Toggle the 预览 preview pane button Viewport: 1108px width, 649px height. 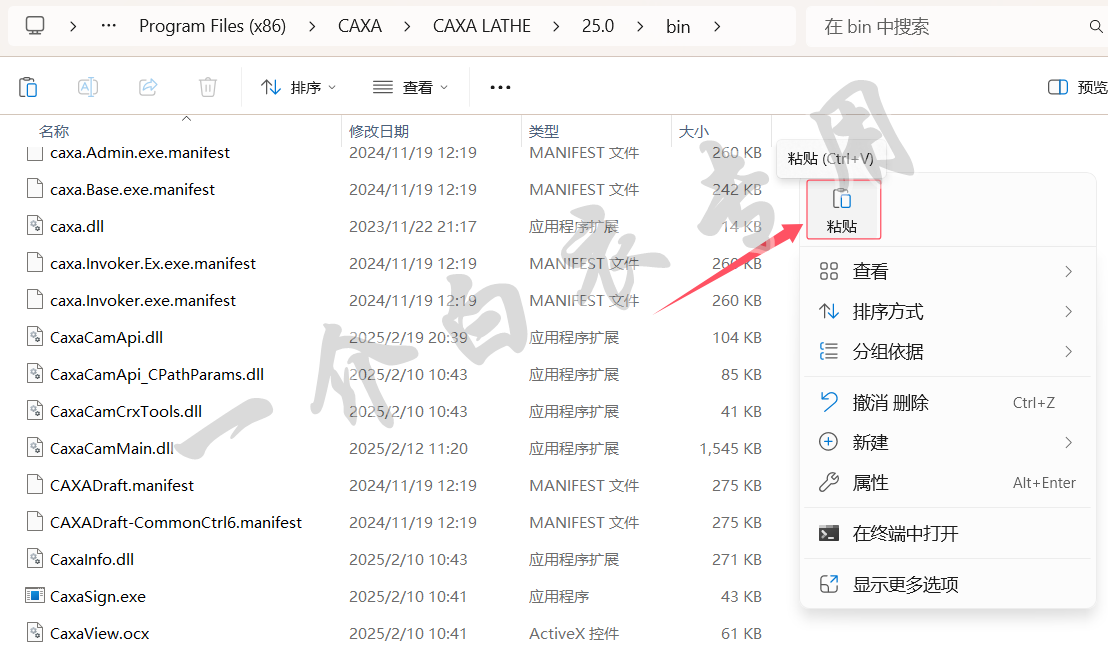pyautogui.click(x=1078, y=87)
